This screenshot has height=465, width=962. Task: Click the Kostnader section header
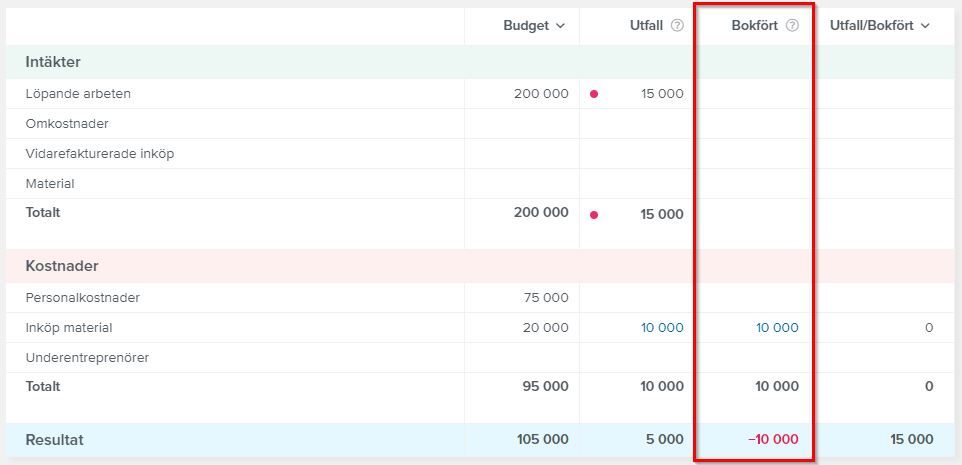click(x=62, y=266)
